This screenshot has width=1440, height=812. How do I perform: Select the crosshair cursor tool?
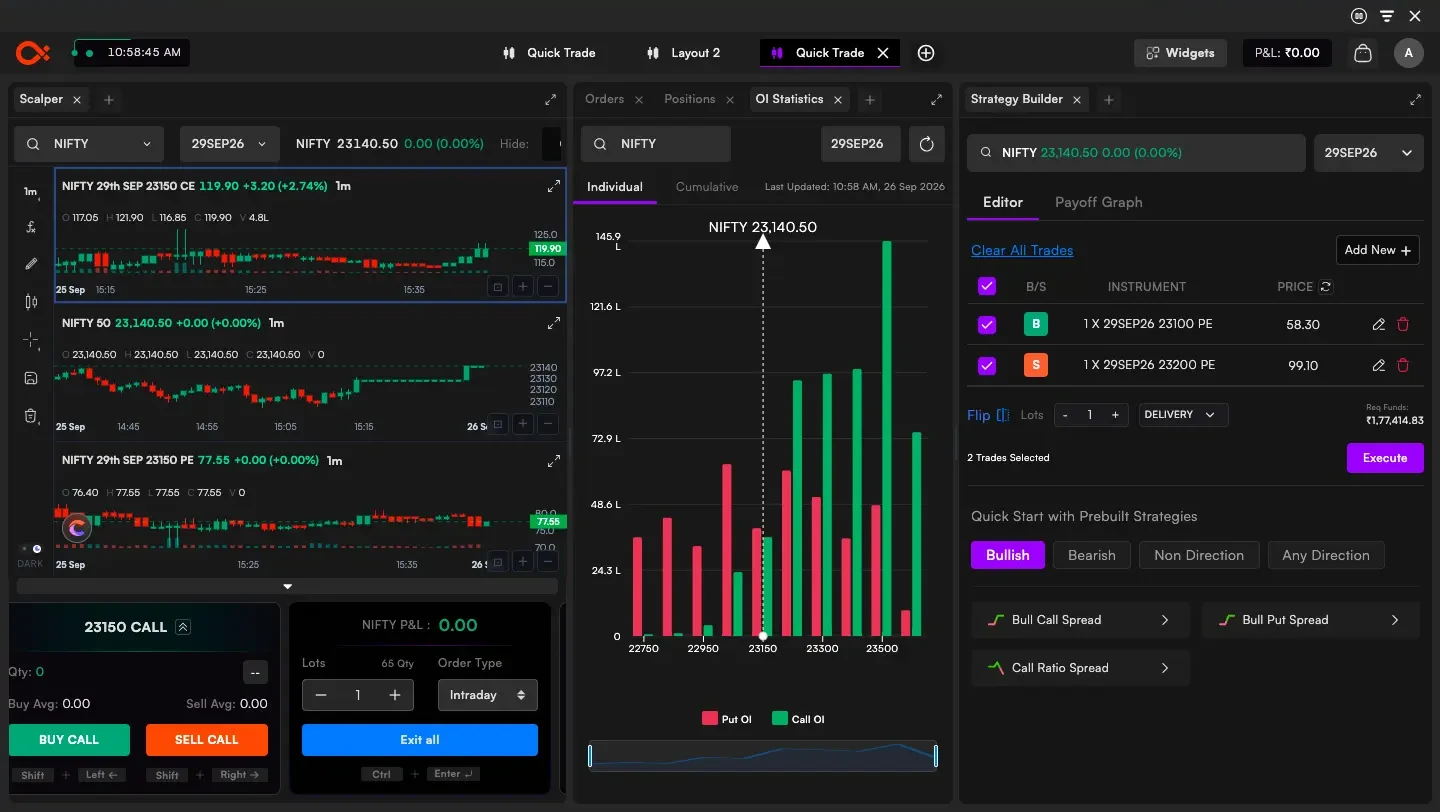click(31, 340)
